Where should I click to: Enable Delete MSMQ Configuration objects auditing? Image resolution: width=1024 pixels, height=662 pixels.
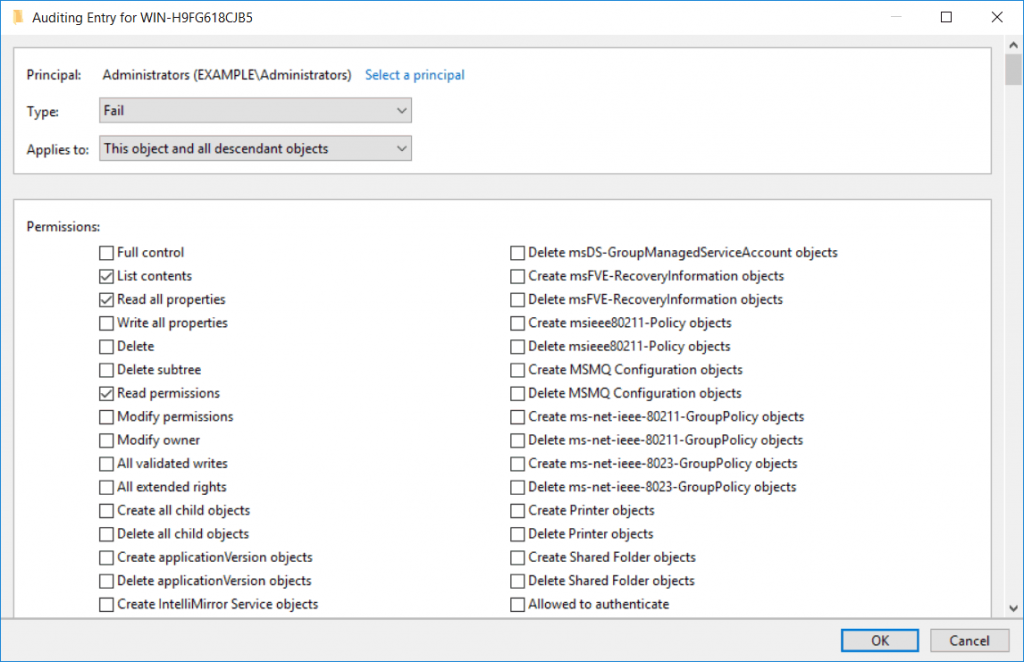pyautogui.click(x=518, y=393)
